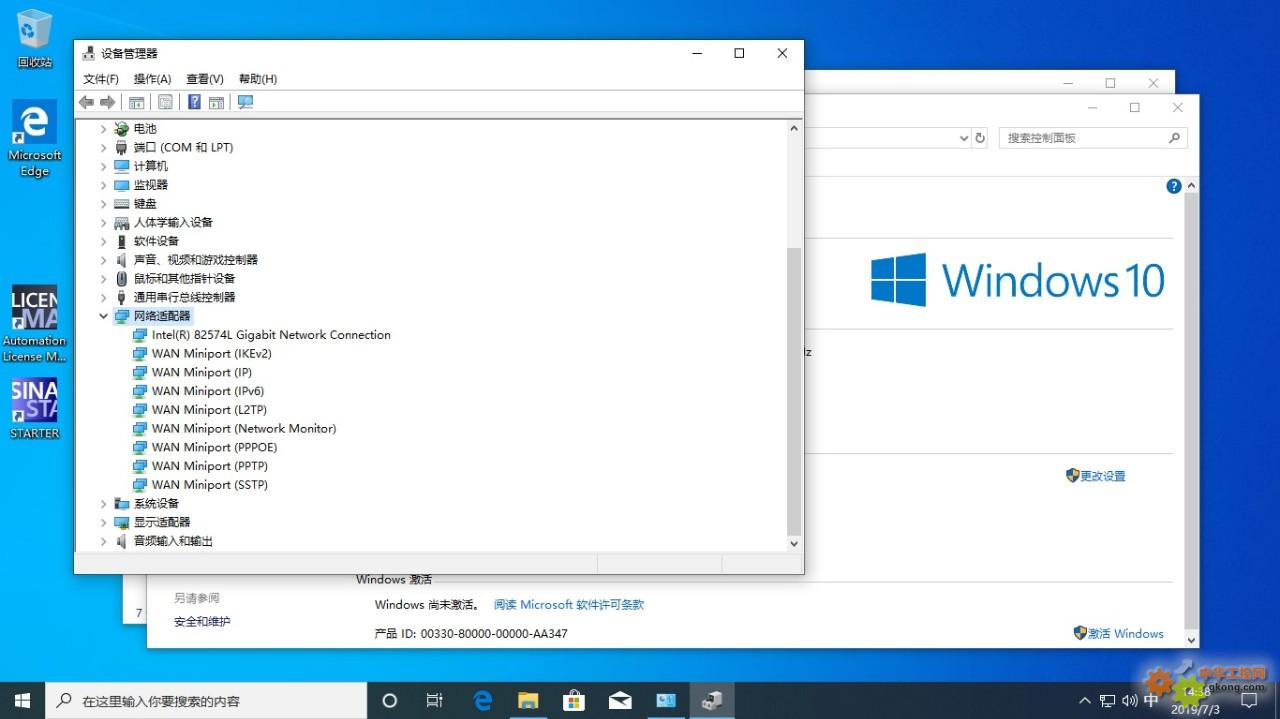Toggle the show/hide console tree toolbar icon
The height and width of the screenshot is (719, 1280).
coord(137,102)
